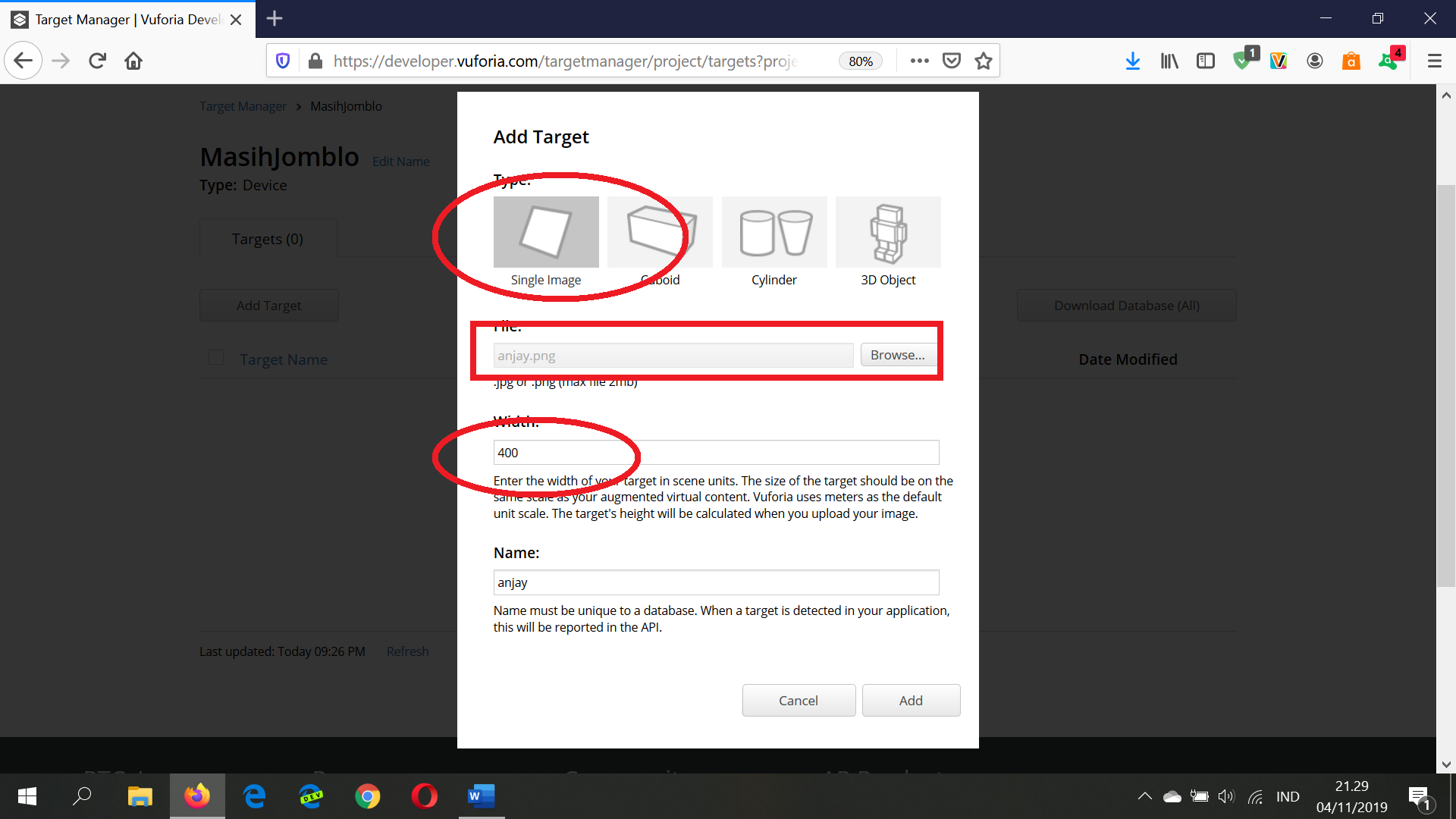
Task: Click the Width input field
Action: click(x=716, y=453)
